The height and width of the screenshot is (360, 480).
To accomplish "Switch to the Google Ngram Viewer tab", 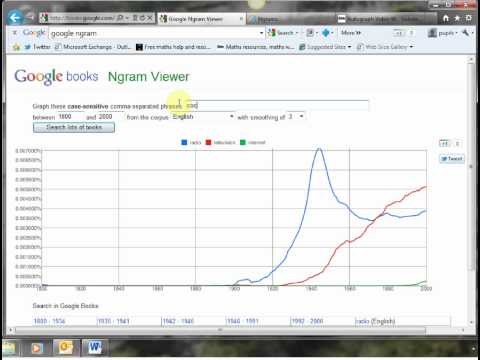I will 198,19.
